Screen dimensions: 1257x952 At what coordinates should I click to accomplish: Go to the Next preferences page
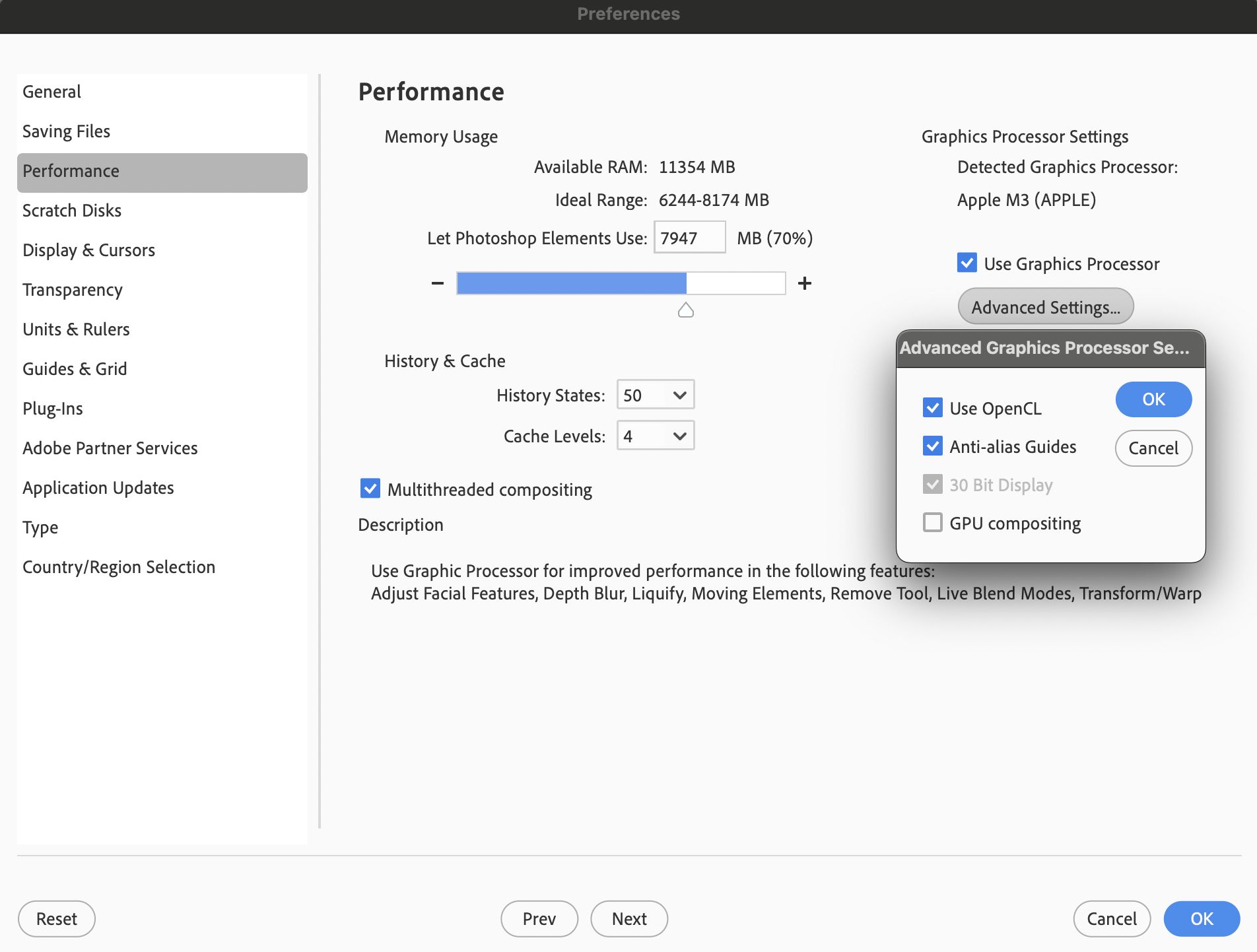[x=628, y=919]
